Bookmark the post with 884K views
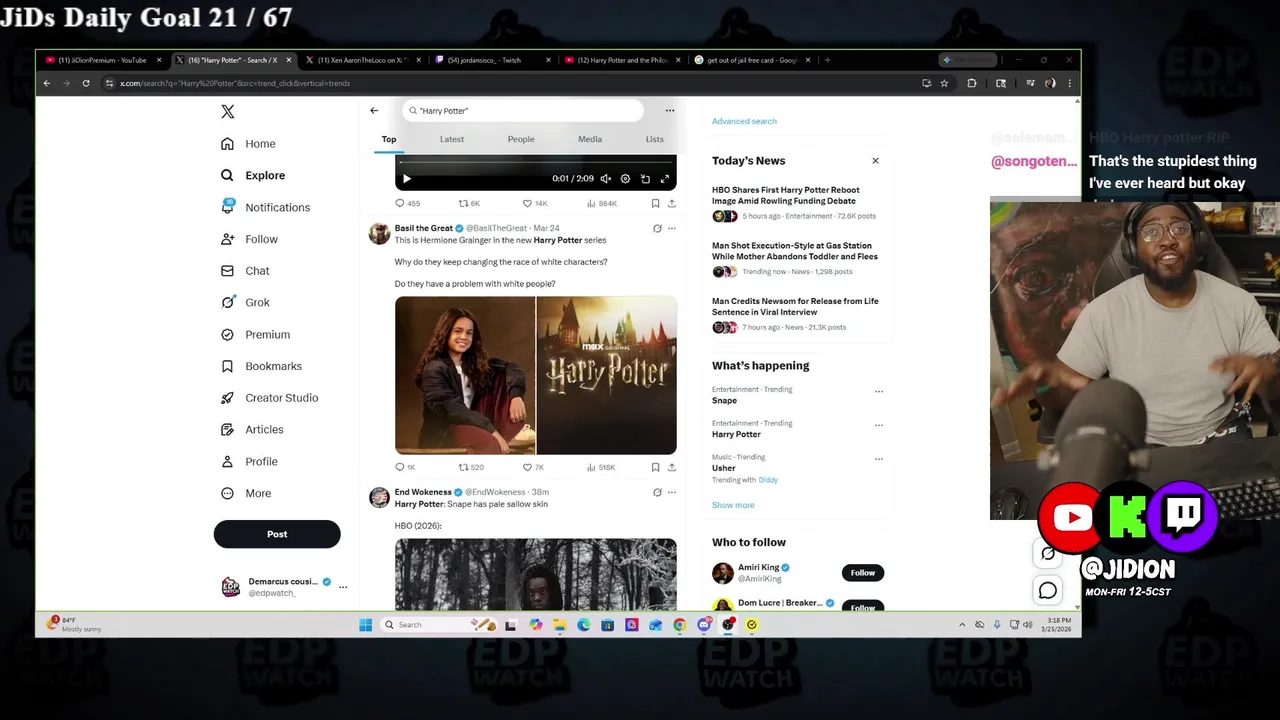Viewport: 1280px width, 720px height. click(655, 203)
